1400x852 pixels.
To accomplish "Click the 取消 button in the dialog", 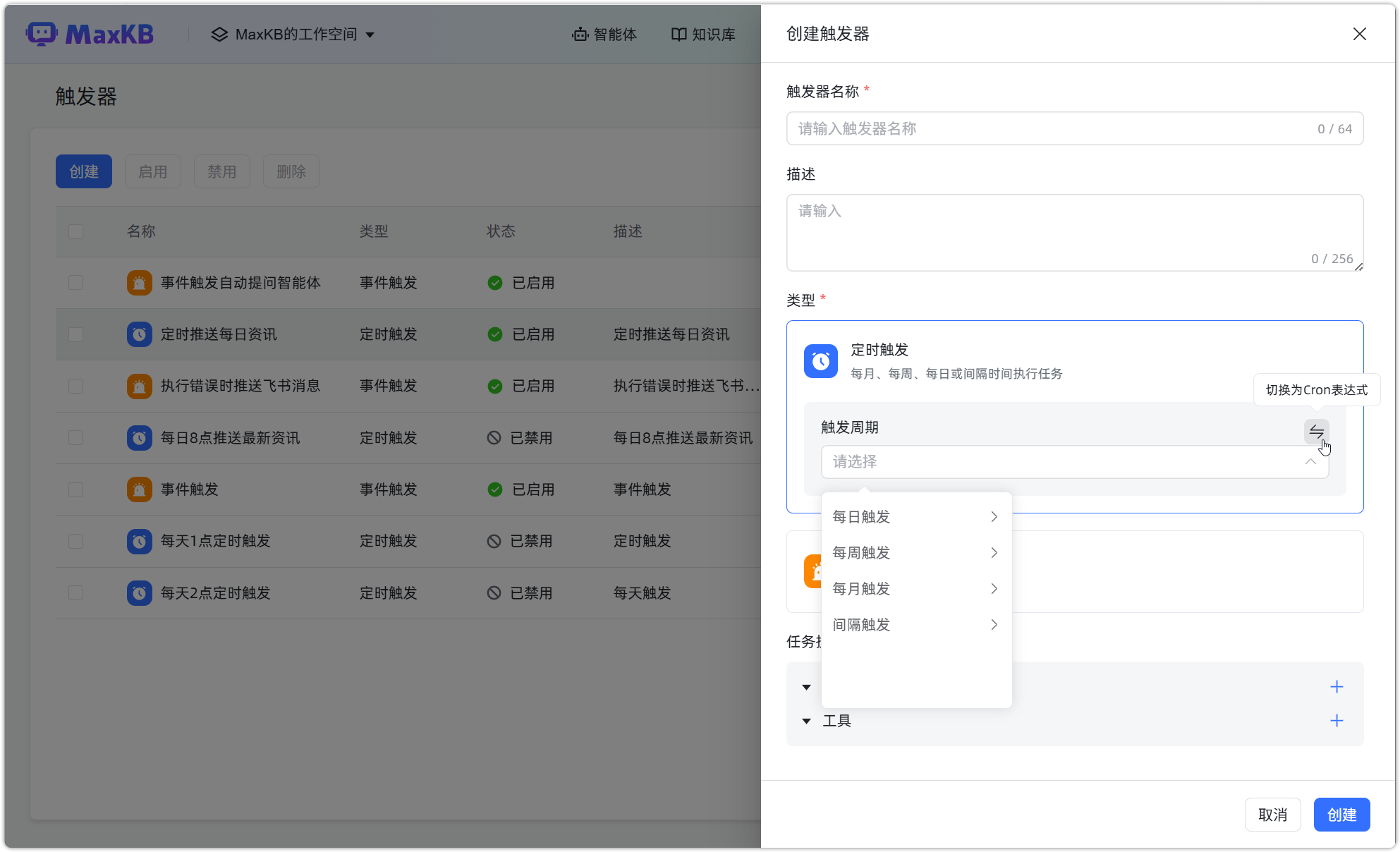I will coord(1272,815).
